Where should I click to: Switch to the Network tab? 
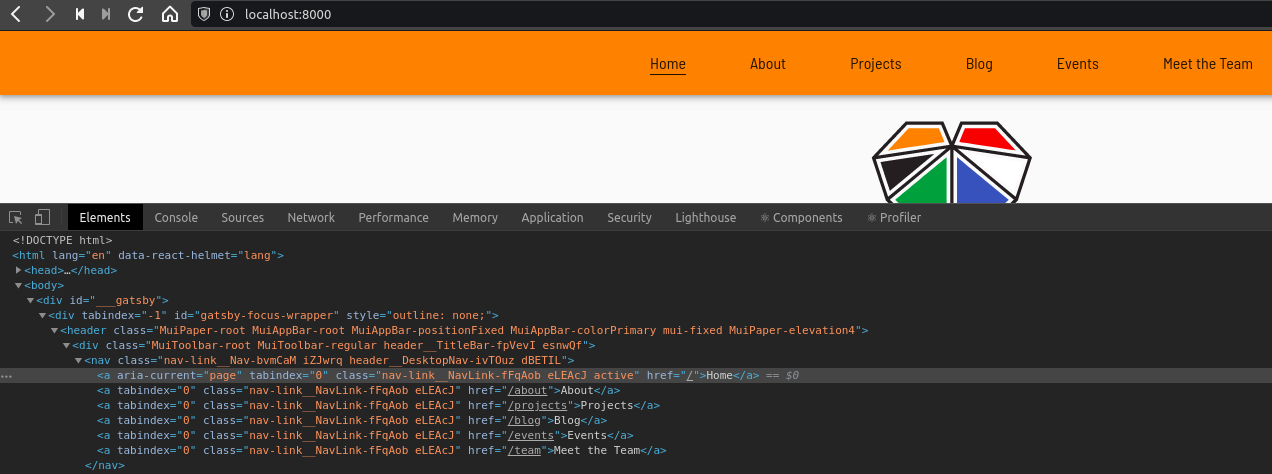pos(311,217)
